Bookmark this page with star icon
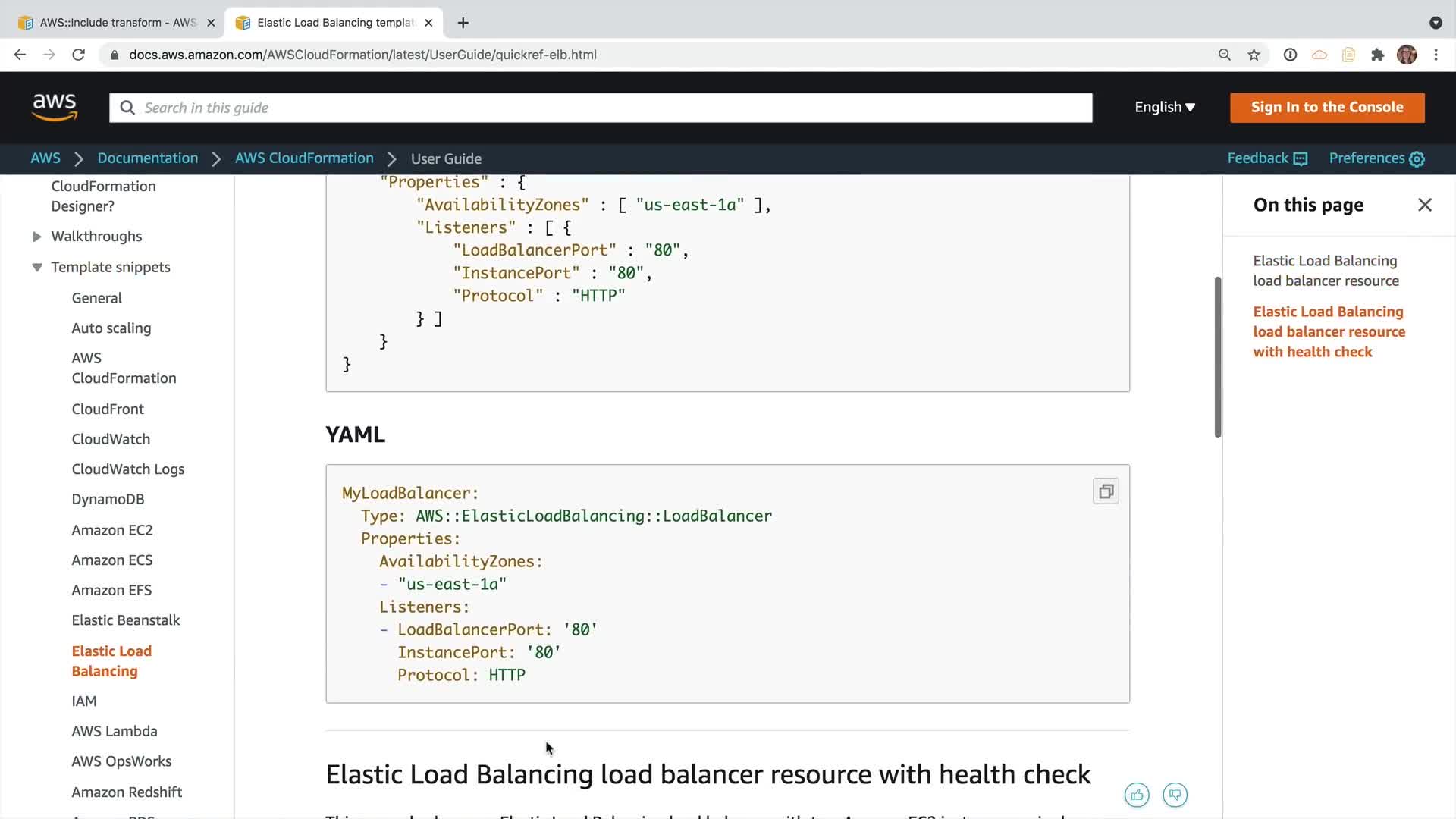This screenshot has height=819, width=1456. pos(1254,55)
